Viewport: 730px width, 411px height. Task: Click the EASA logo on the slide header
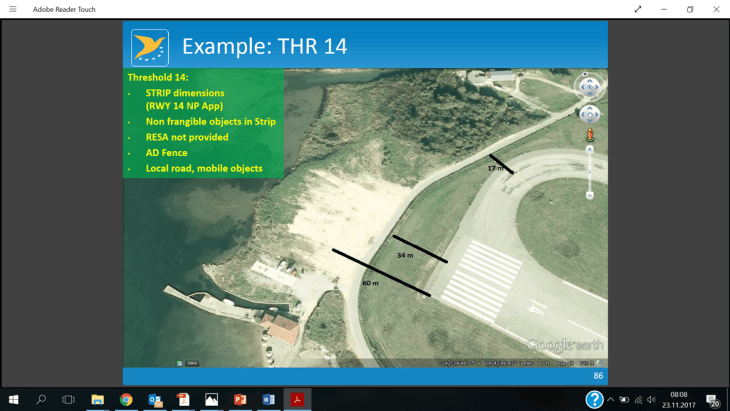pyautogui.click(x=150, y=47)
